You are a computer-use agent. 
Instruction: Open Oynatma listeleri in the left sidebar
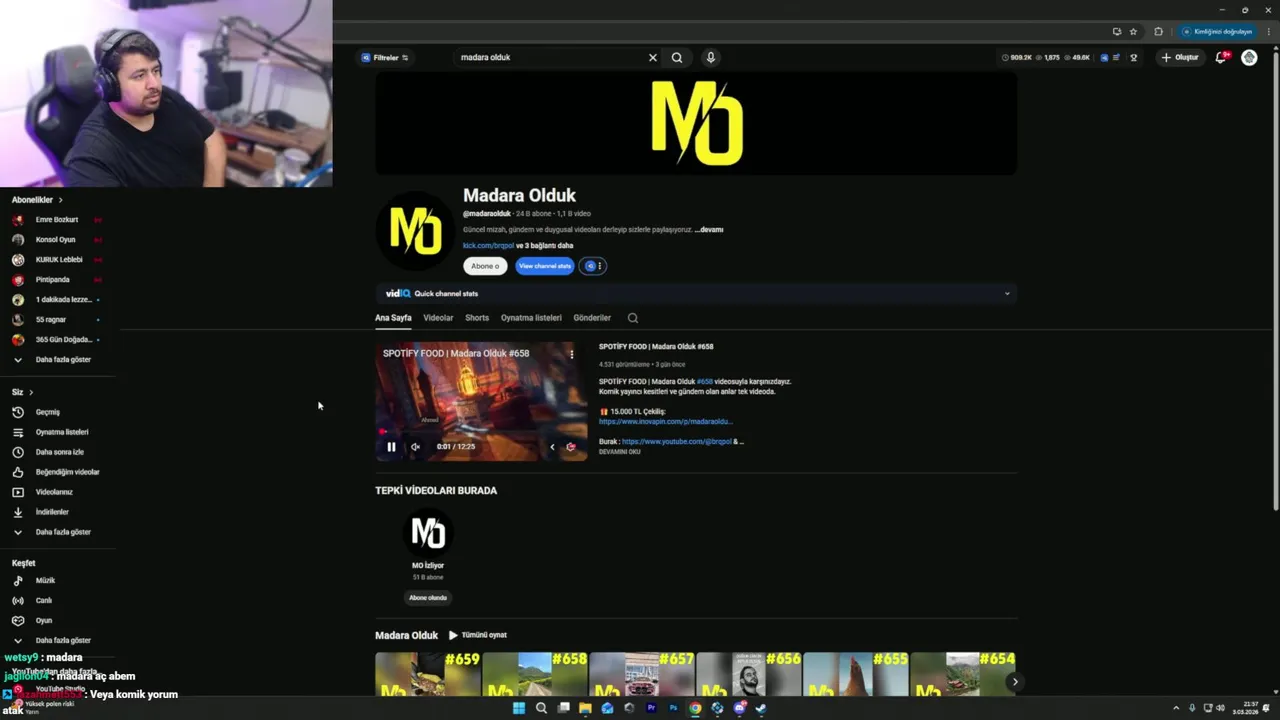[62, 432]
